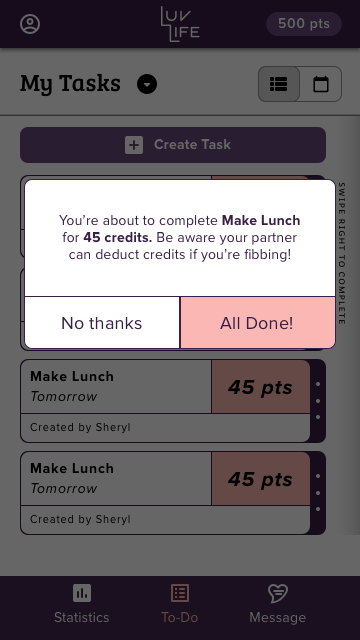Image resolution: width=360 pixels, height=640 pixels.
Task: Click the Message heart bubble icon
Action: point(278,593)
